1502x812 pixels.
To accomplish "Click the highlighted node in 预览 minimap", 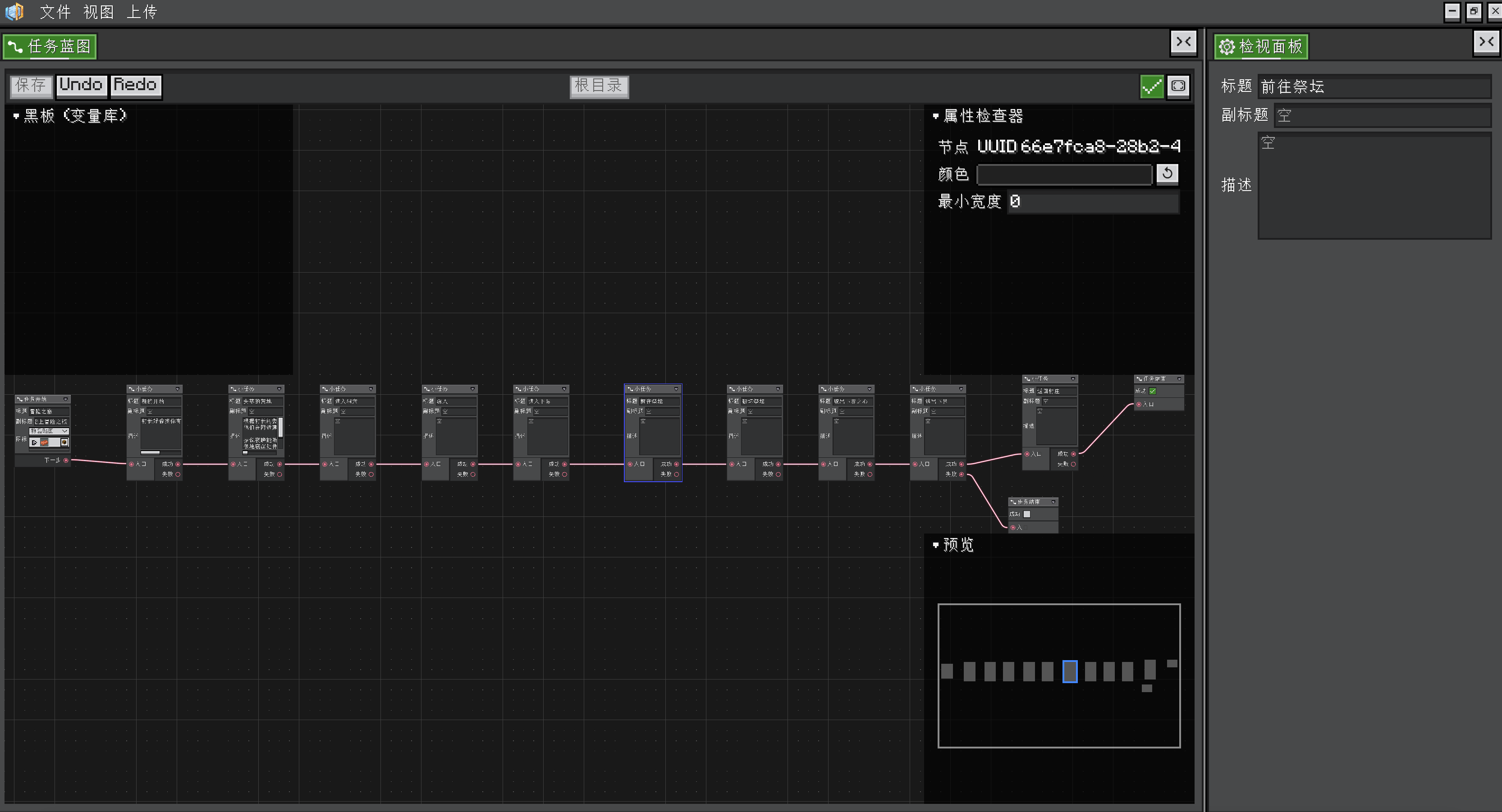I will (x=1070, y=671).
